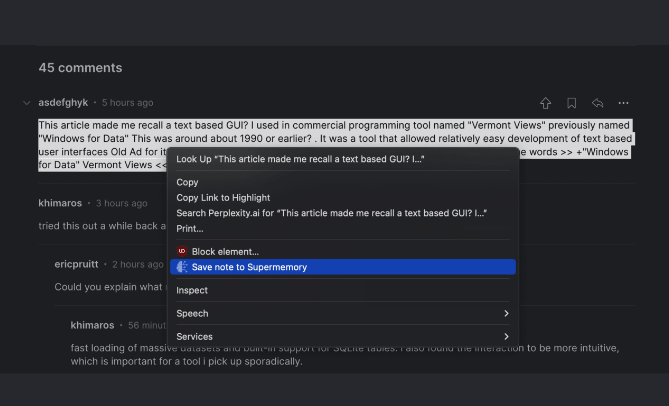Open more options for asdefghyk comment
The image size is (669, 406).
(x=624, y=103)
